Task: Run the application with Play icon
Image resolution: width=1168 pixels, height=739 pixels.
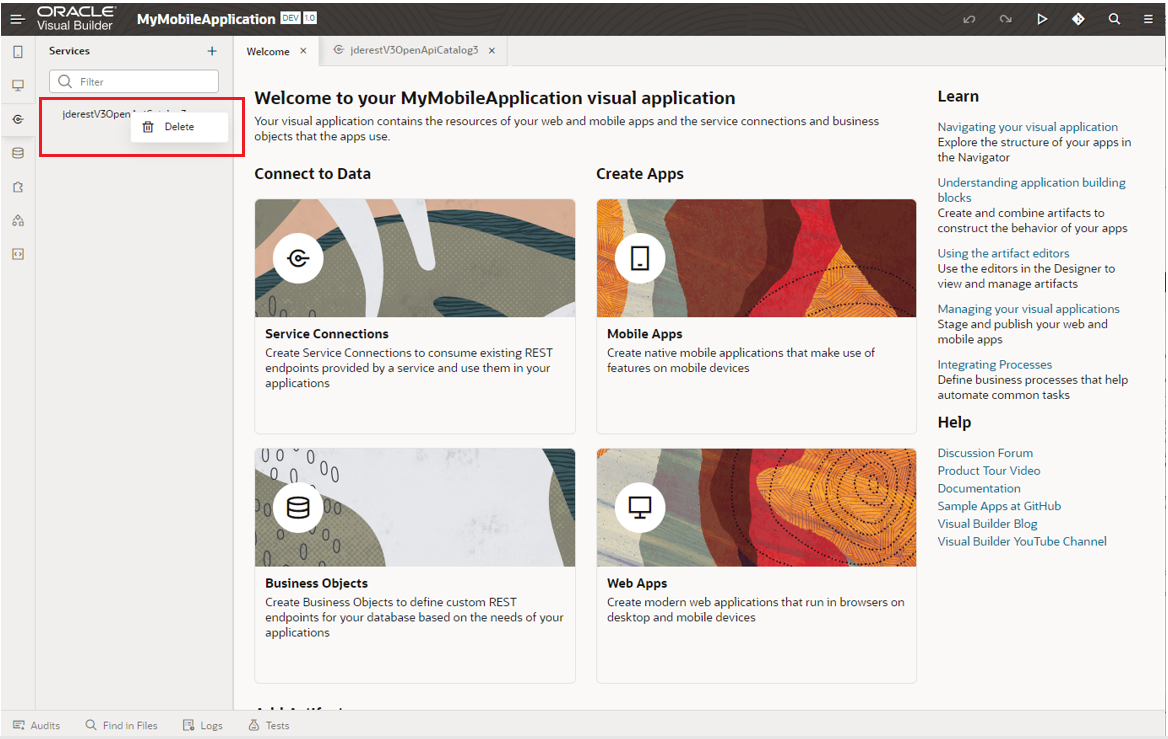Action: point(1042,19)
